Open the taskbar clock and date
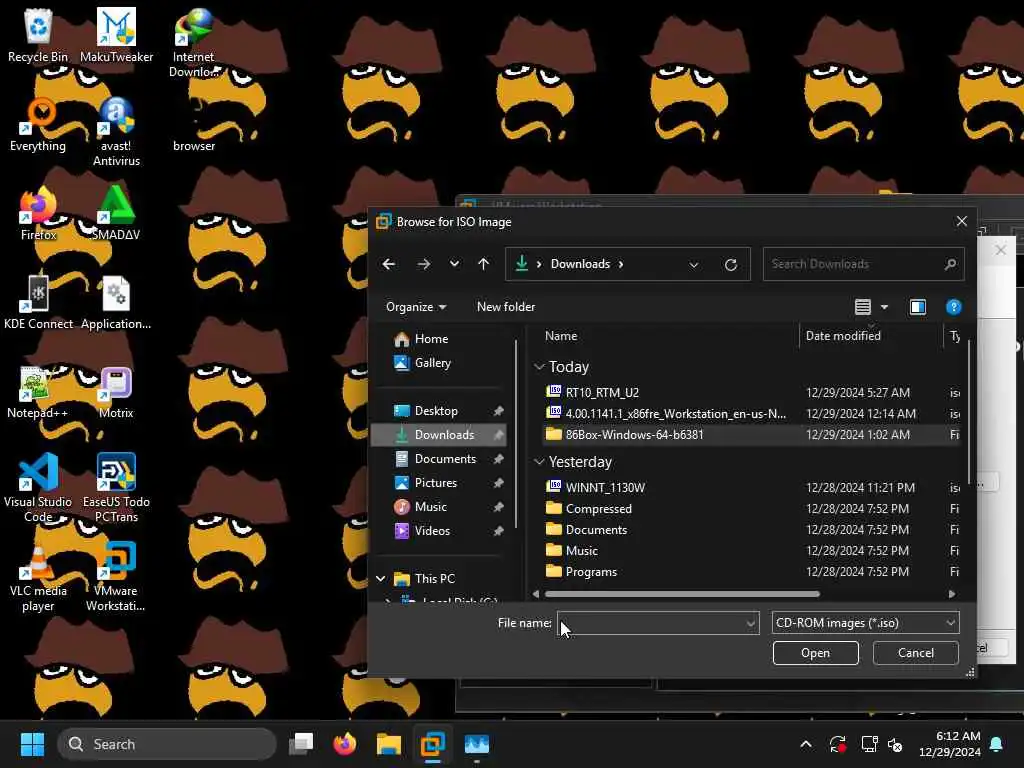This screenshot has width=1024, height=768. (x=950, y=744)
